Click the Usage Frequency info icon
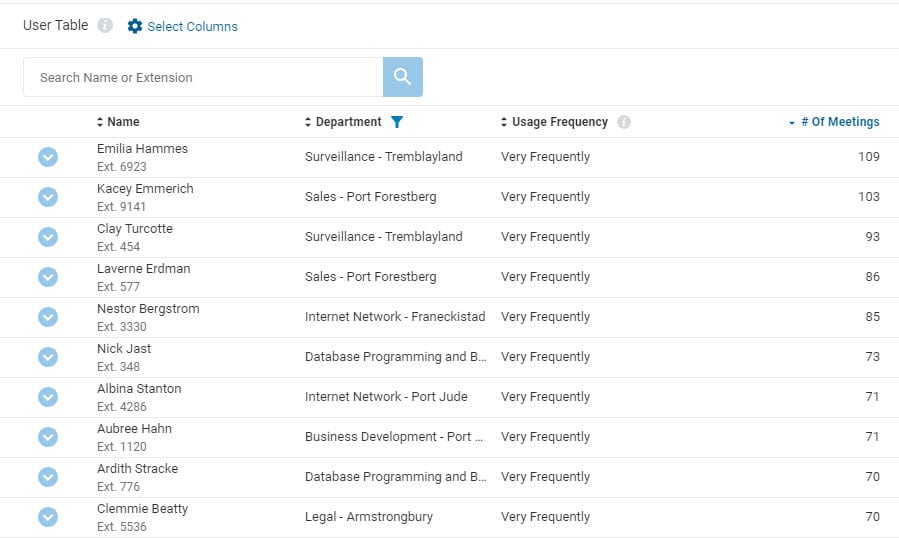The width and height of the screenshot is (899, 538). pos(624,122)
